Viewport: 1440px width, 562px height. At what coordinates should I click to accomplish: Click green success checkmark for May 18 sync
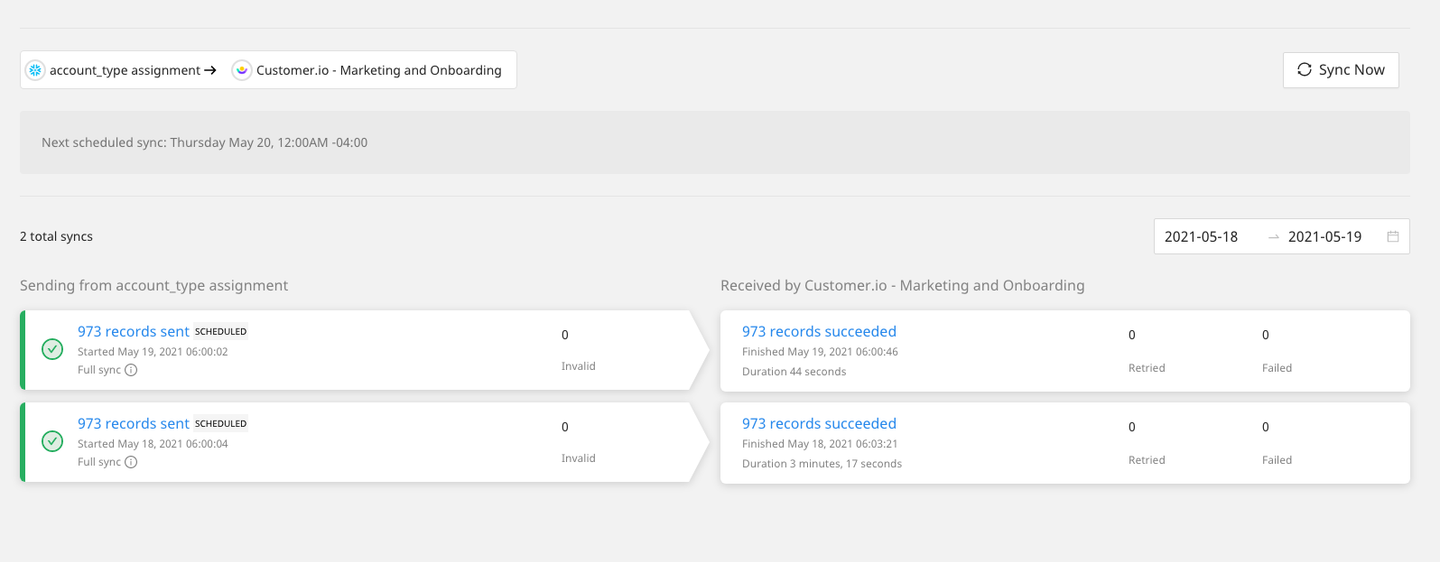[x=52, y=441]
